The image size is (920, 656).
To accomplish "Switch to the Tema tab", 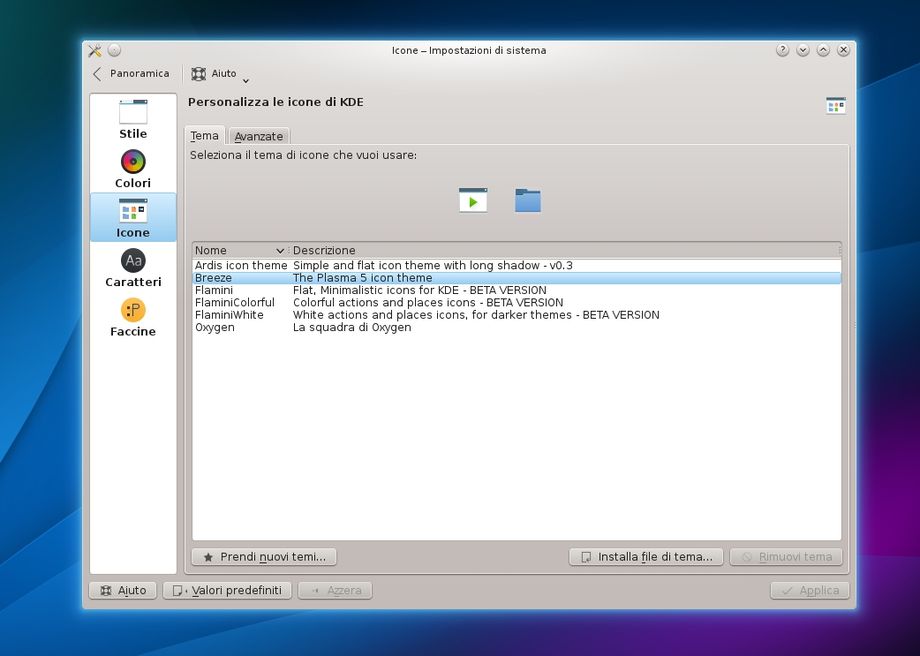I will tap(205, 136).
